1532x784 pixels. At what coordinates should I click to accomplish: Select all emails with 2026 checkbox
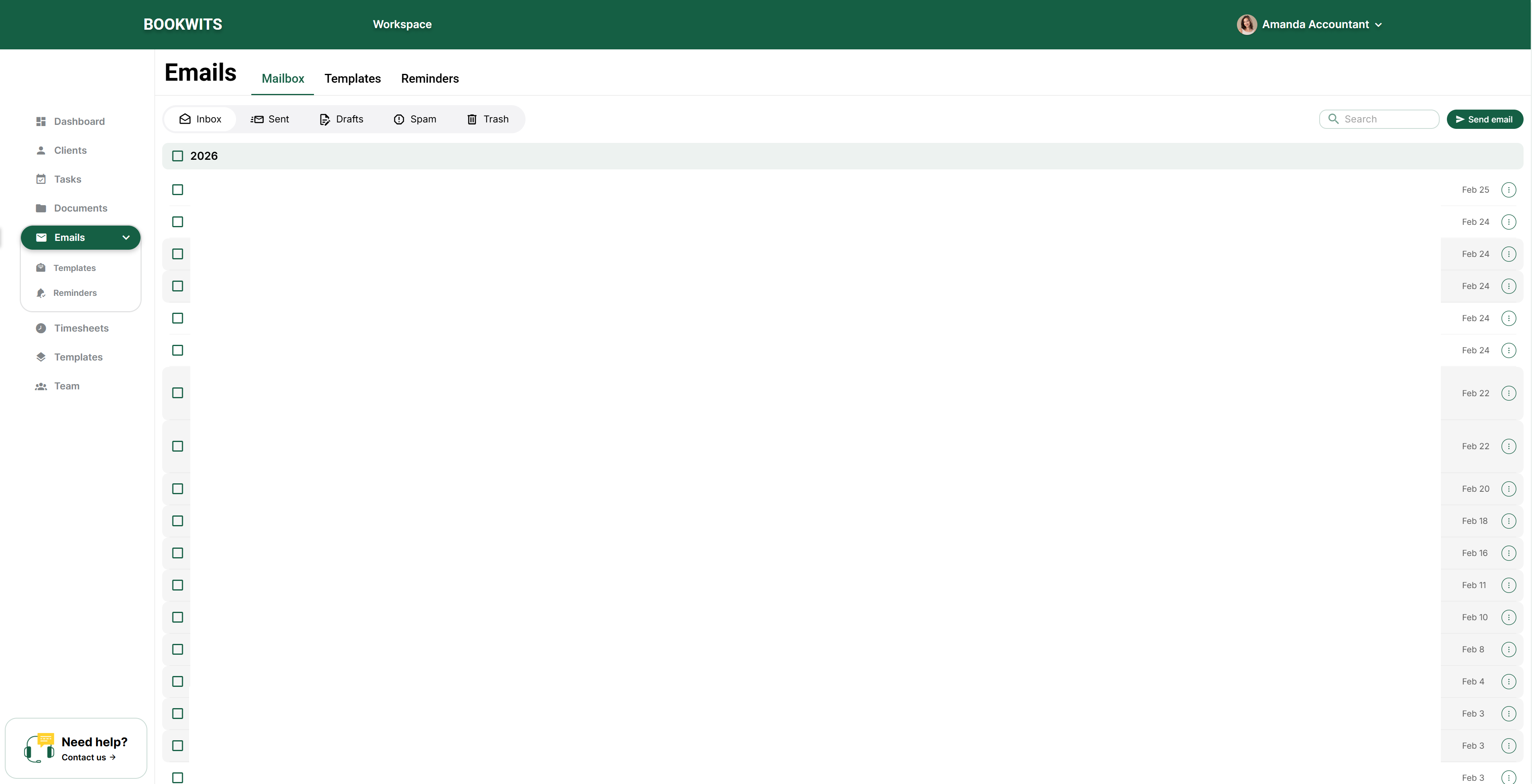point(177,156)
